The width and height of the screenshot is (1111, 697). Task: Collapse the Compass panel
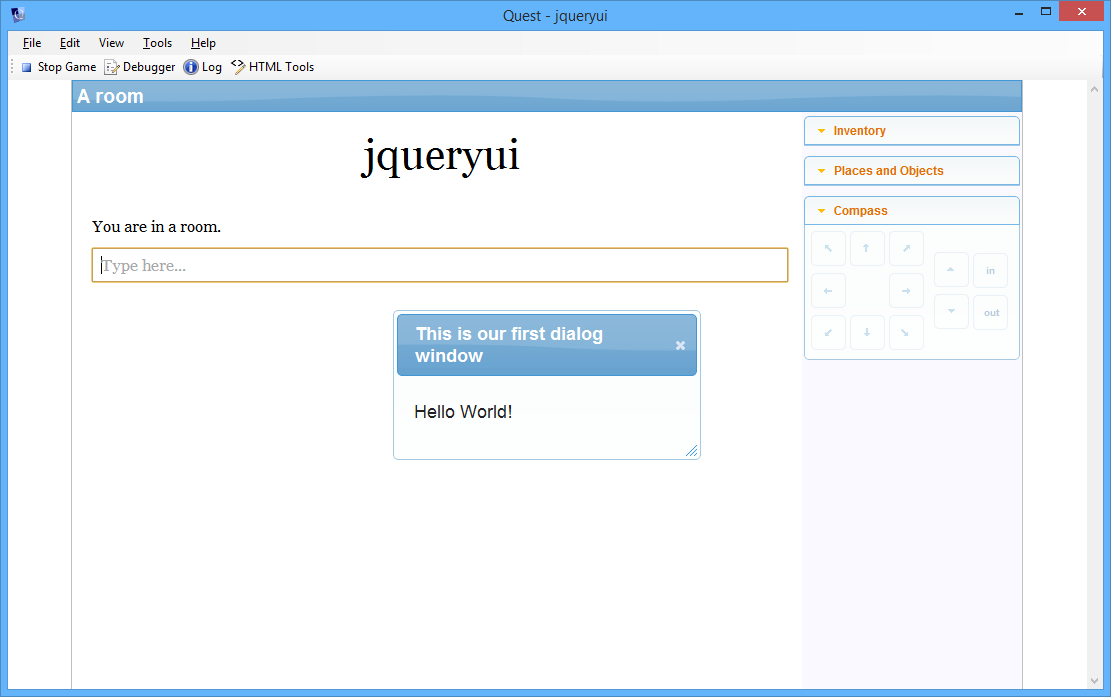coord(860,211)
